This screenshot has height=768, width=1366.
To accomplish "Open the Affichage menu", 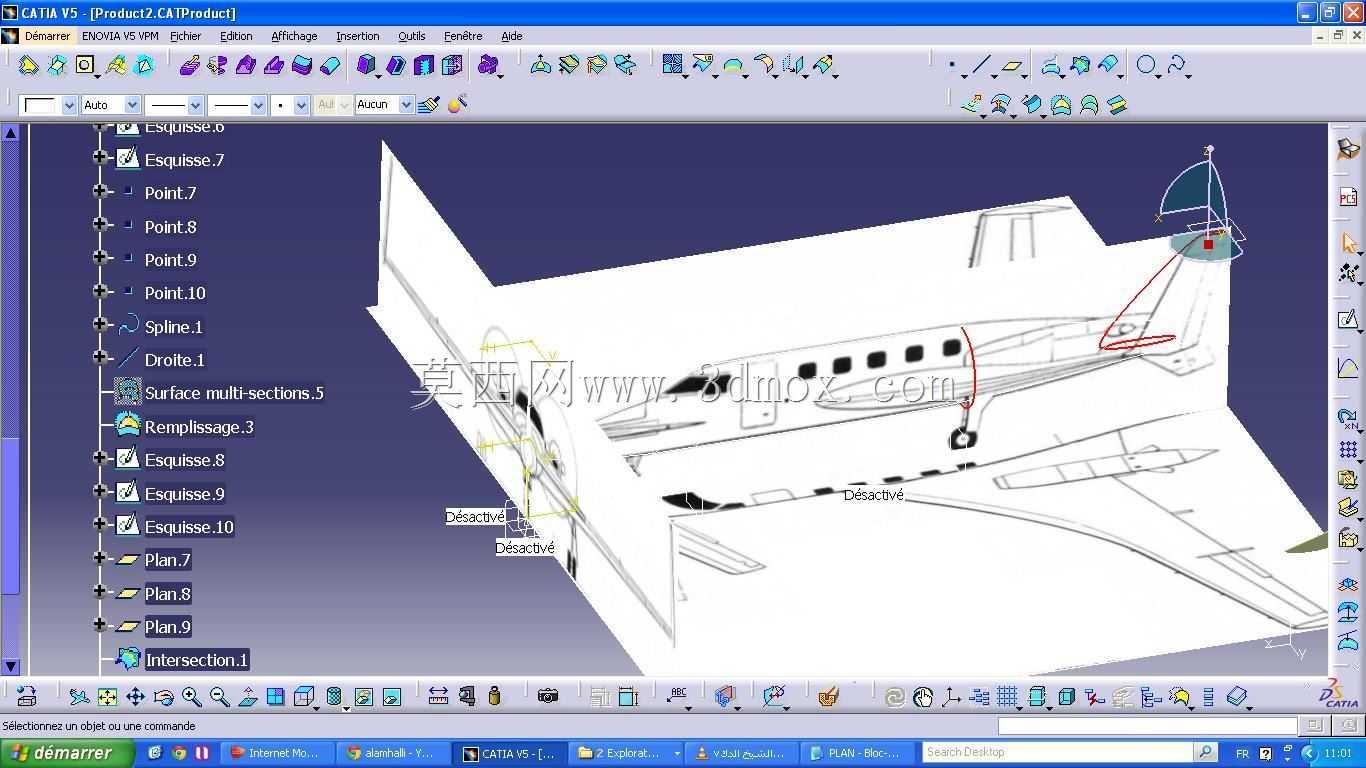I will pos(294,36).
